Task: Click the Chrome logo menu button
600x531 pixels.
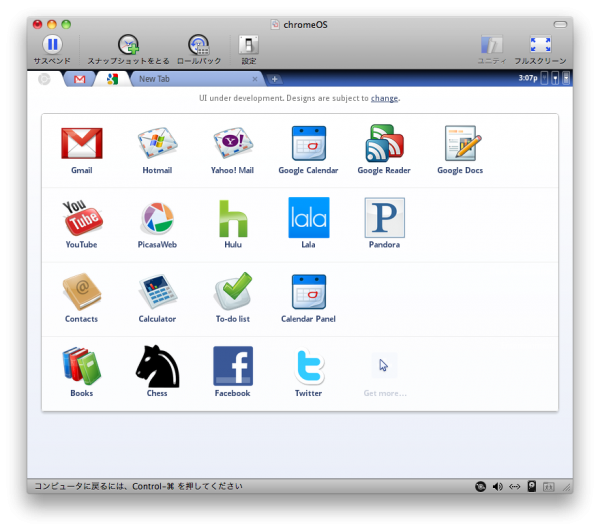Action: pyautogui.click(x=44, y=79)
